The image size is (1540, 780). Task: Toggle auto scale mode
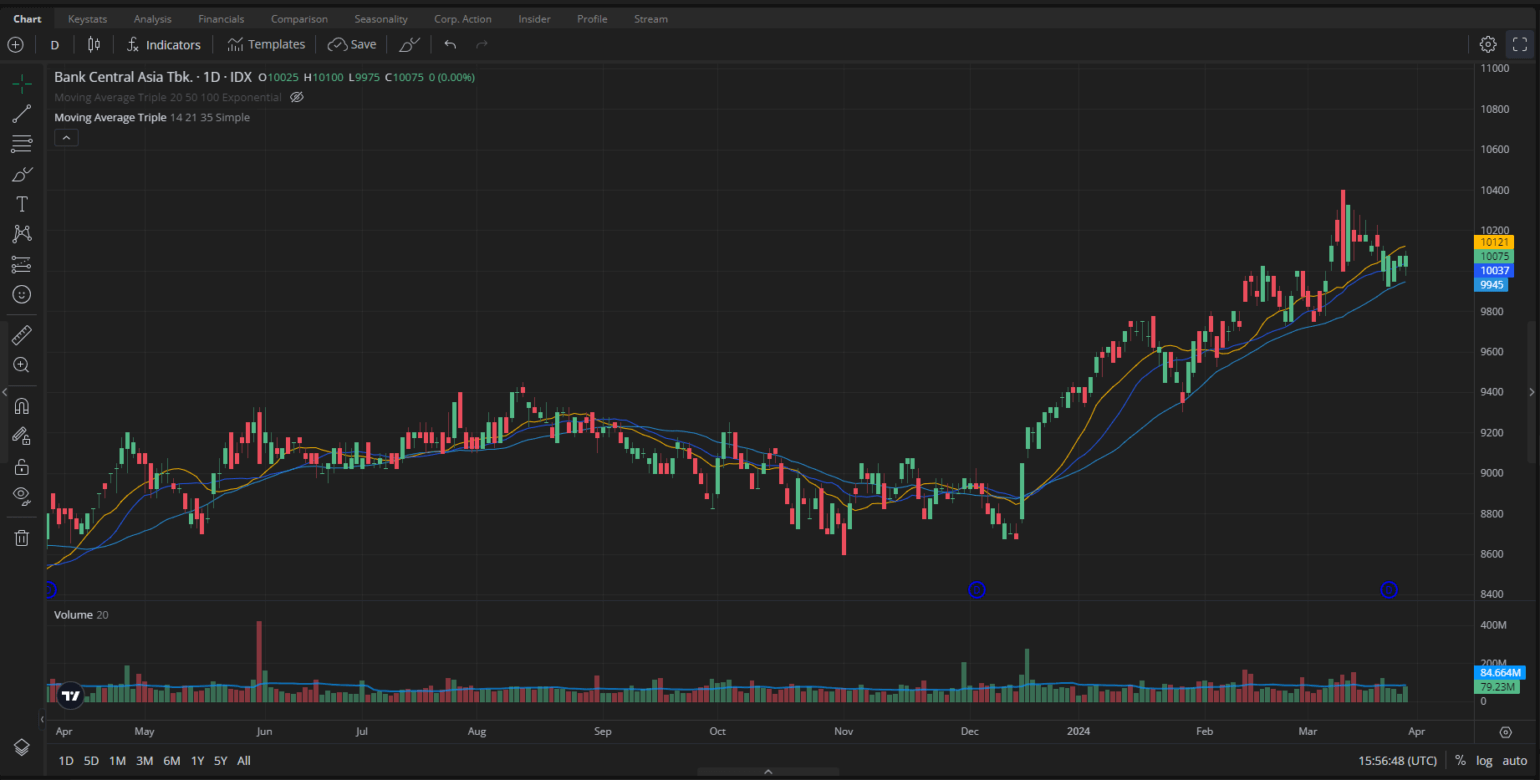click(x=1514, y=761)
